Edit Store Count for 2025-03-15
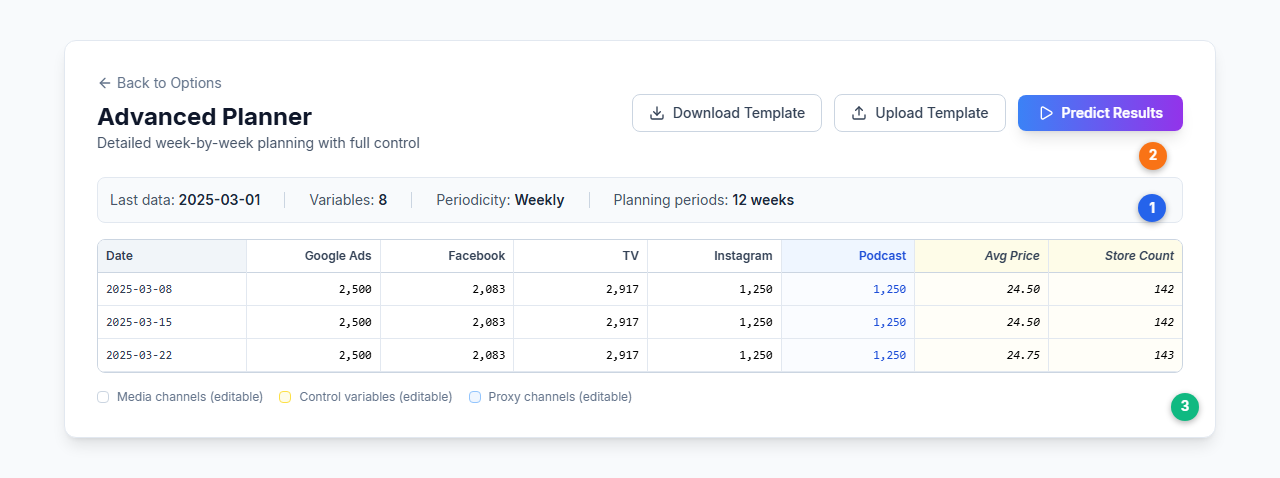The image size is (1280, 478). tap(1115, 322)
